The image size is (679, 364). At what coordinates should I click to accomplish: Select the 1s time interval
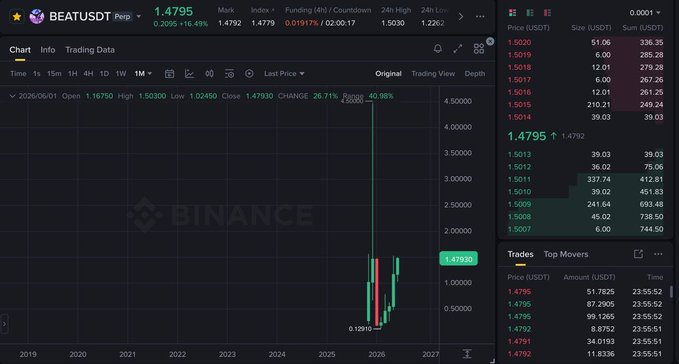pos(37,74)
